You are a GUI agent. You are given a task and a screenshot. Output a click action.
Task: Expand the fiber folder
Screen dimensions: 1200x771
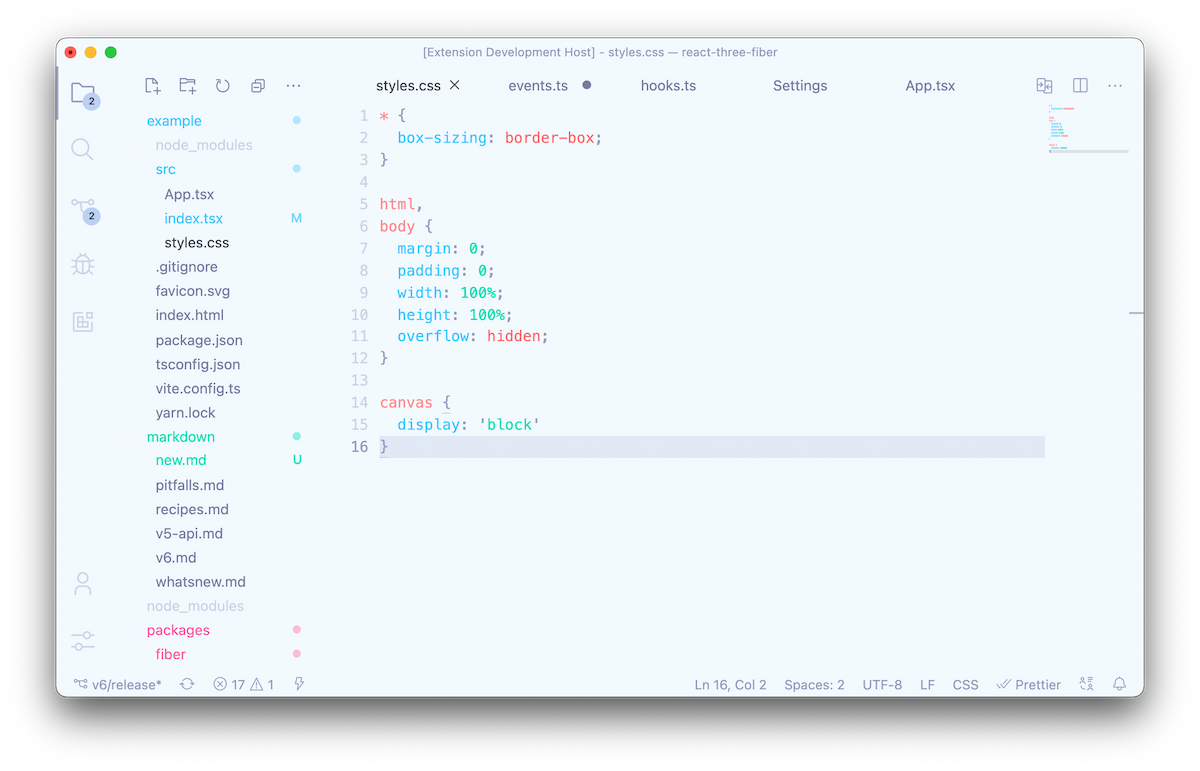point(170,654)
